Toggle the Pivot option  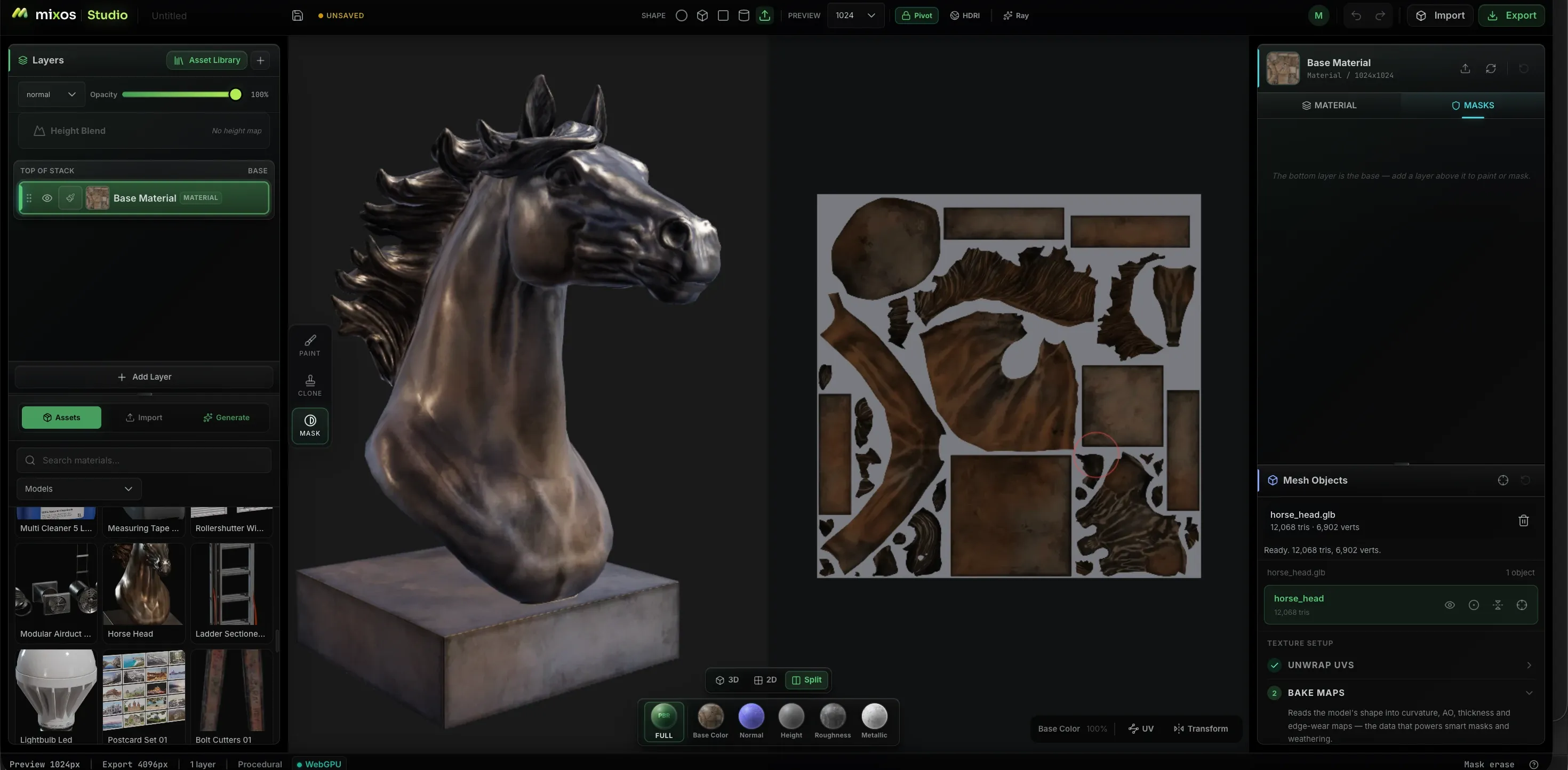click(x=916, y=15)
